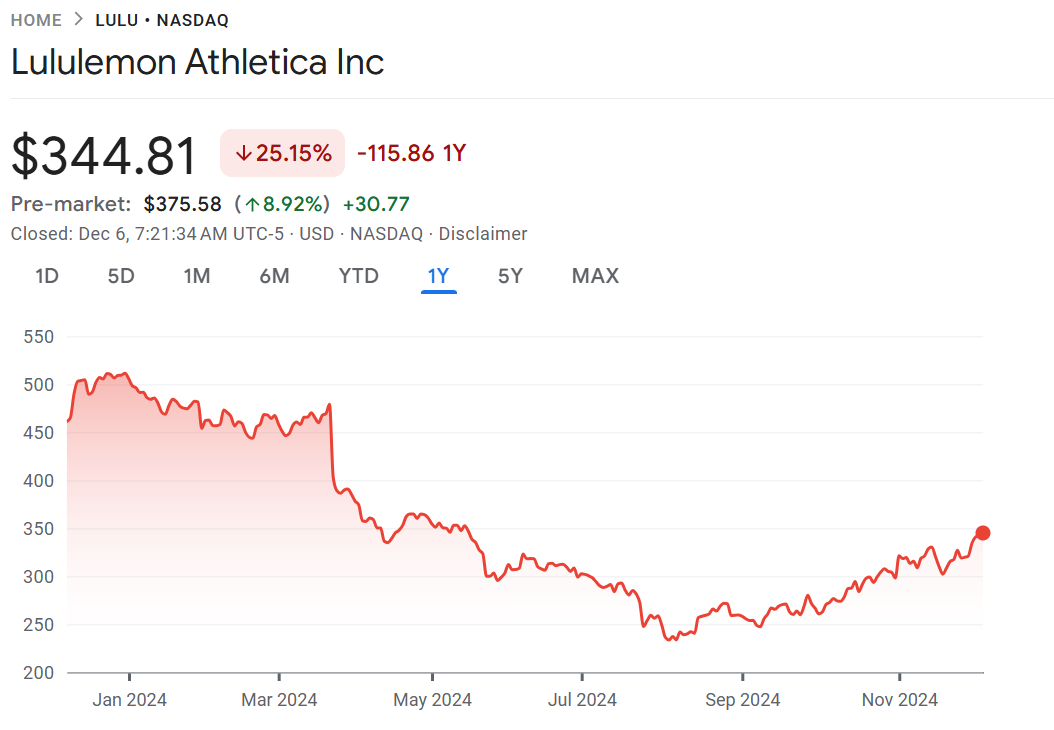Show the 1M chart view

(197, 276)
